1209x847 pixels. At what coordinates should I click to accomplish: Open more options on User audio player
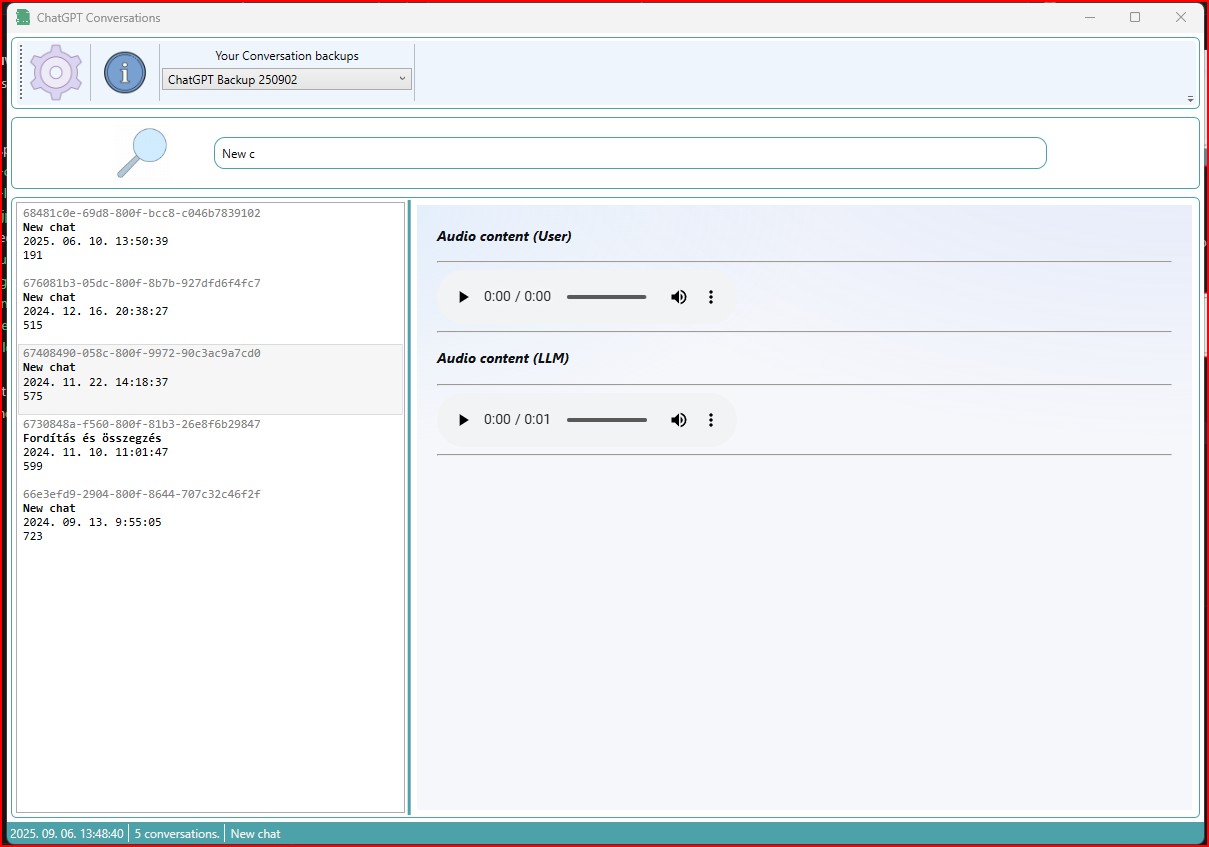click(711, 297)
